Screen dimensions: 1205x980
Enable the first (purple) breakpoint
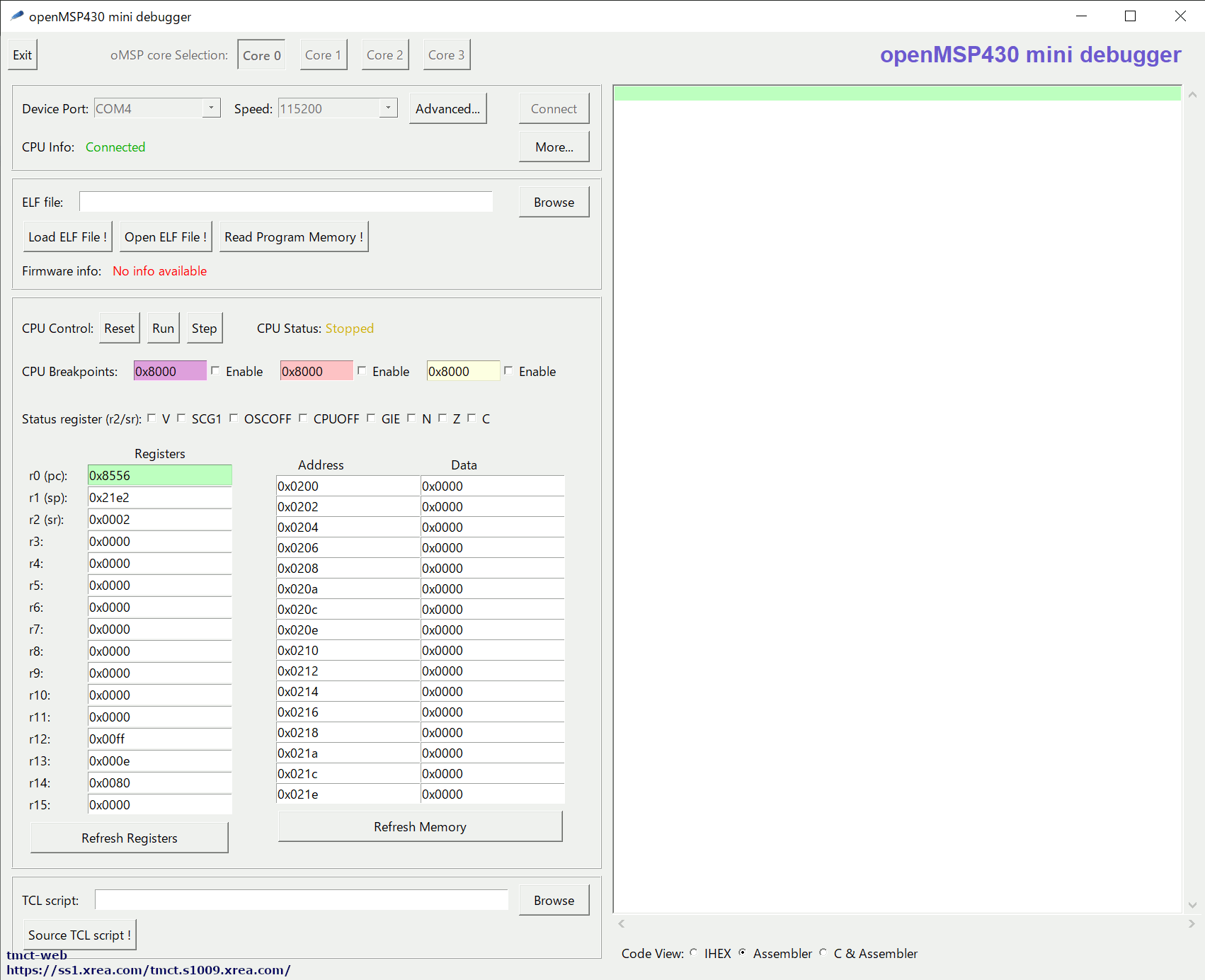[x=215, y=370]
